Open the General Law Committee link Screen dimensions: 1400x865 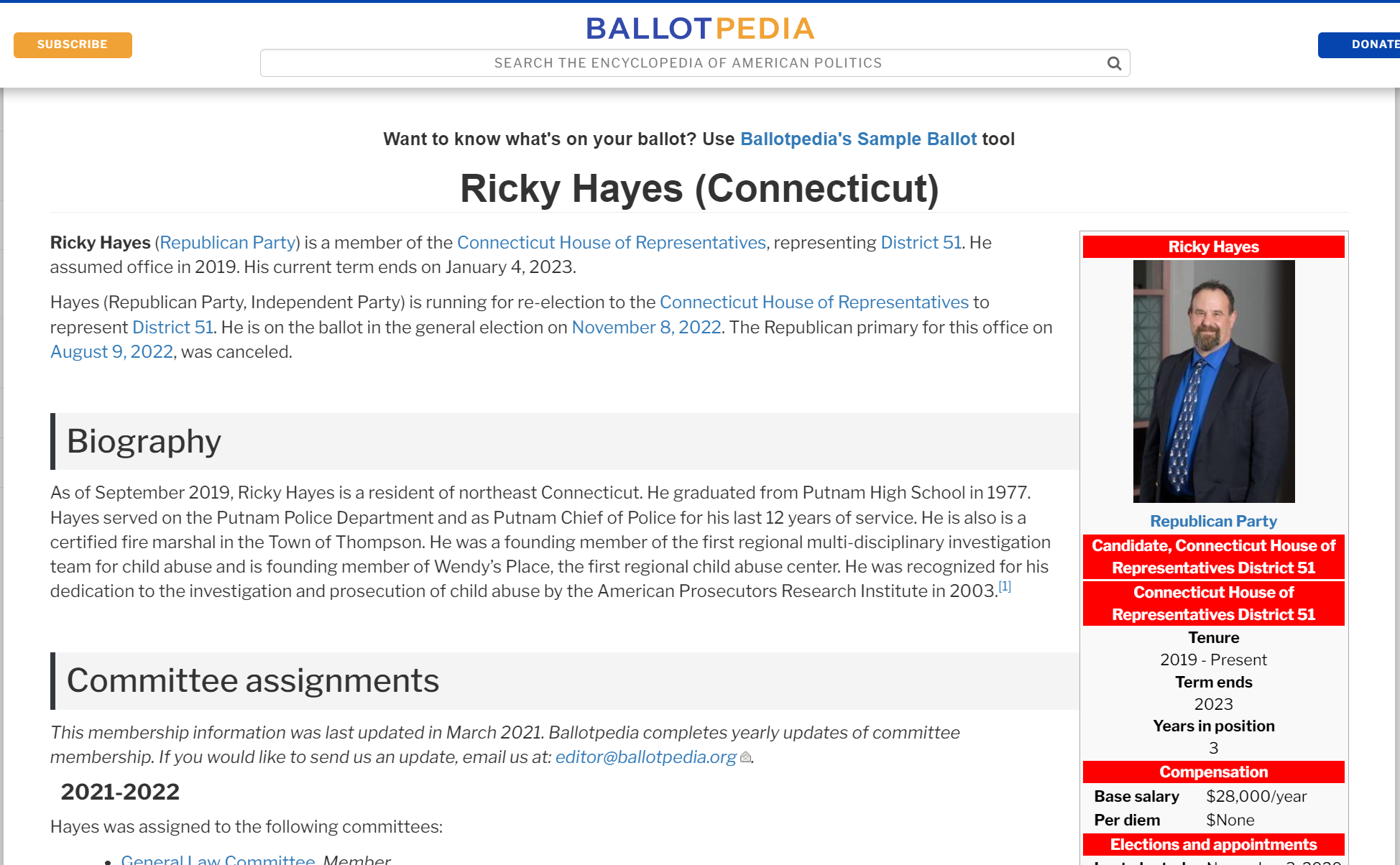pos(218,859)
